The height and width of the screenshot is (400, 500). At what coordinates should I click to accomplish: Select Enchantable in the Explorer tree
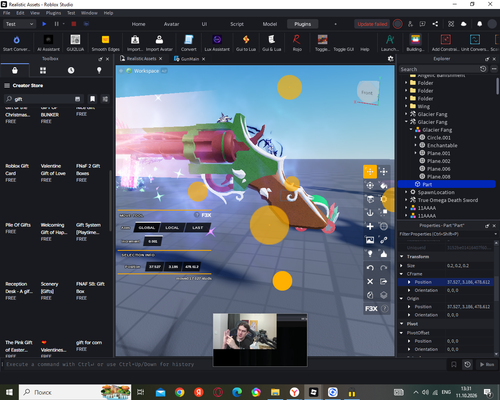click(x=442, y=145)
